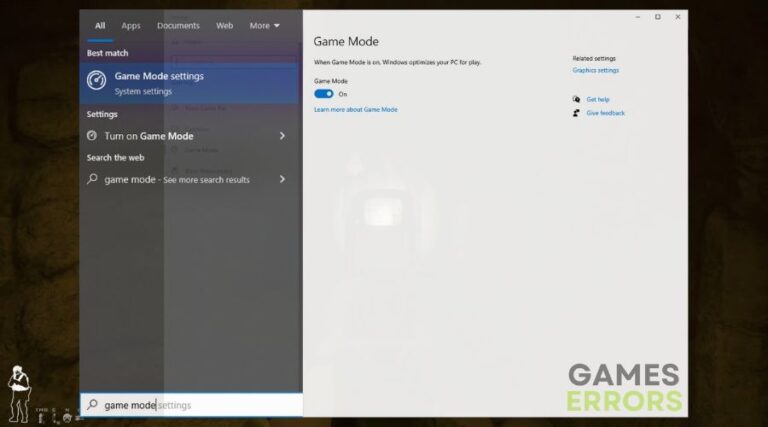Open the Get help link
Viewport: 768px width, 427px height.
(x=598, y=100)
